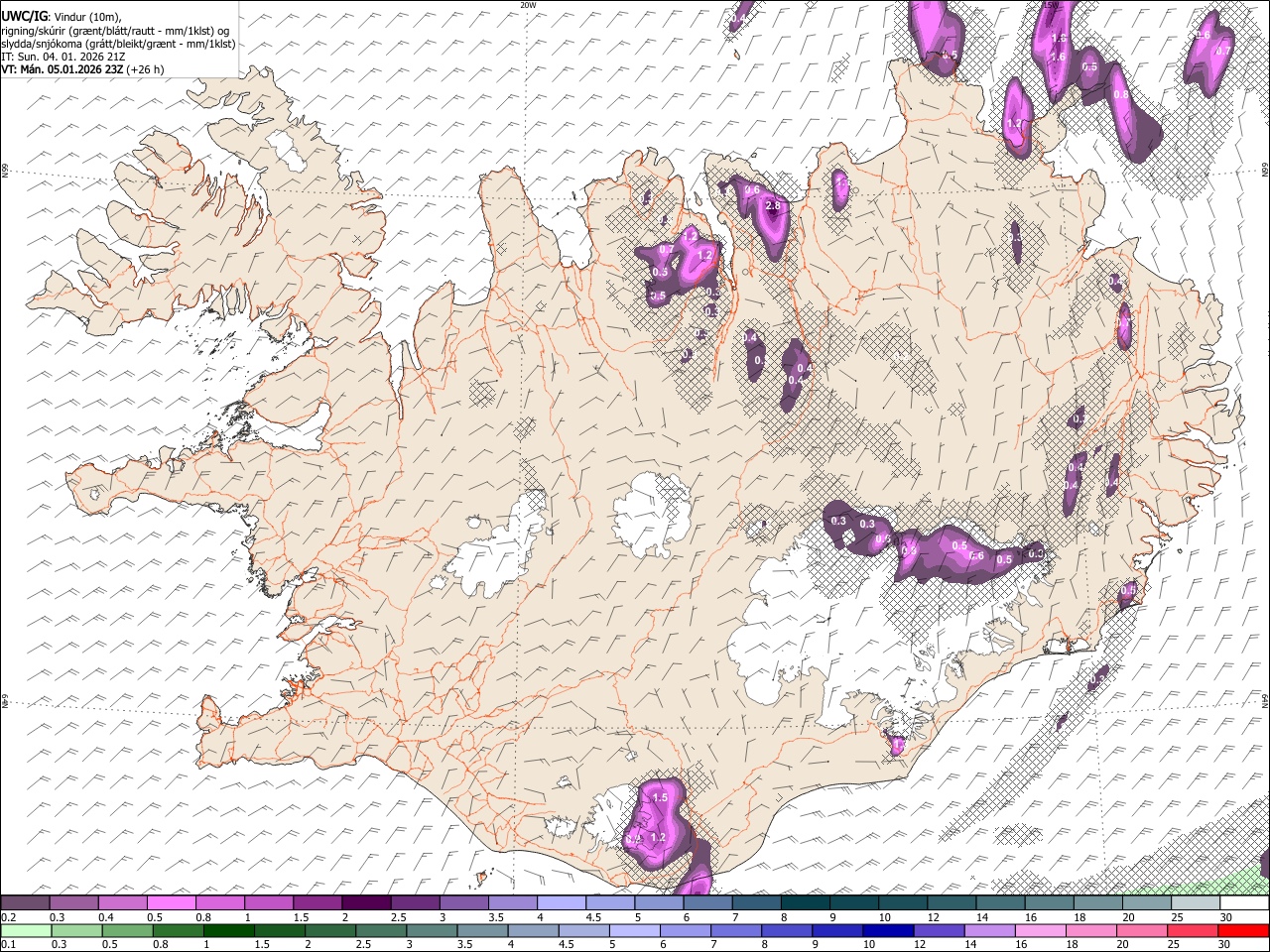Click the bold UWC/IG title text
This screenshot has width=1270, height=952.
pos(24,16)
